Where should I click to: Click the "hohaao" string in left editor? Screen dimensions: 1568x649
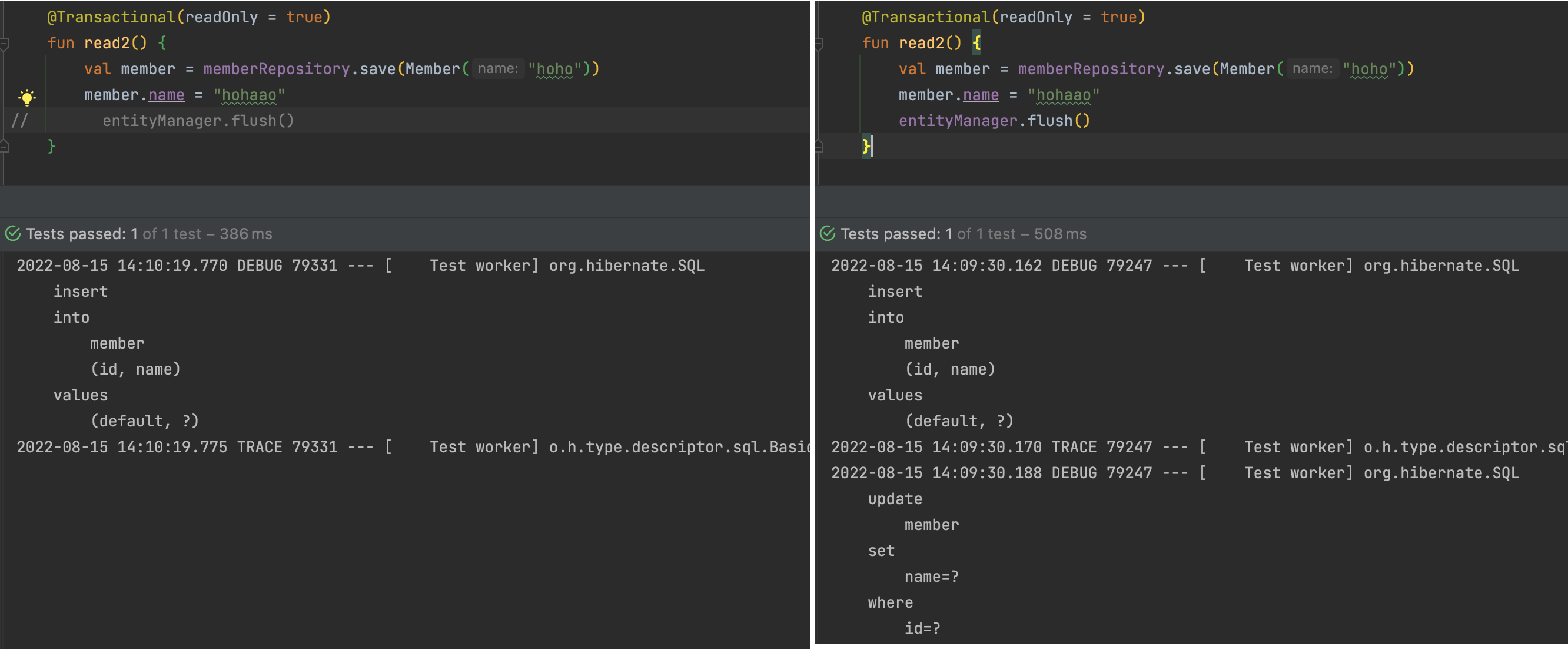coord(249,95)
